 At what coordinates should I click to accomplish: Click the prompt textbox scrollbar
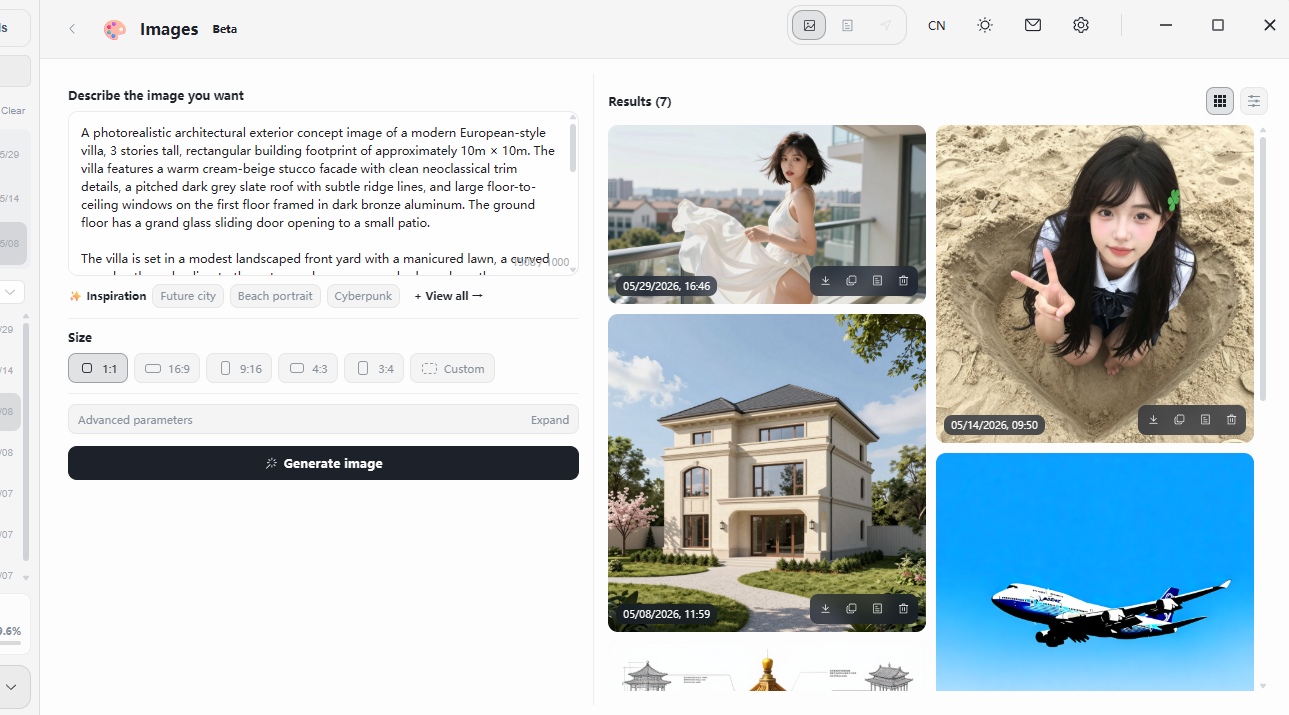573,148
